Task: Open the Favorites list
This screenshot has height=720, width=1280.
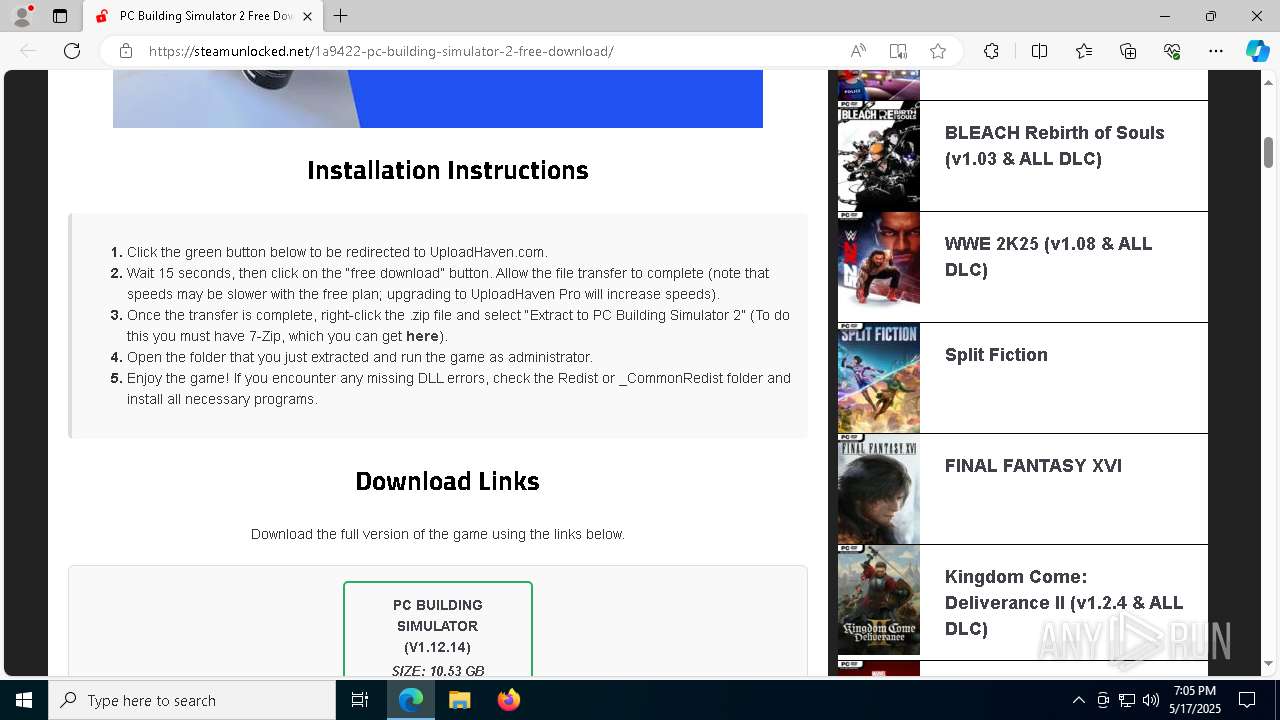Action: [1084, 51]
